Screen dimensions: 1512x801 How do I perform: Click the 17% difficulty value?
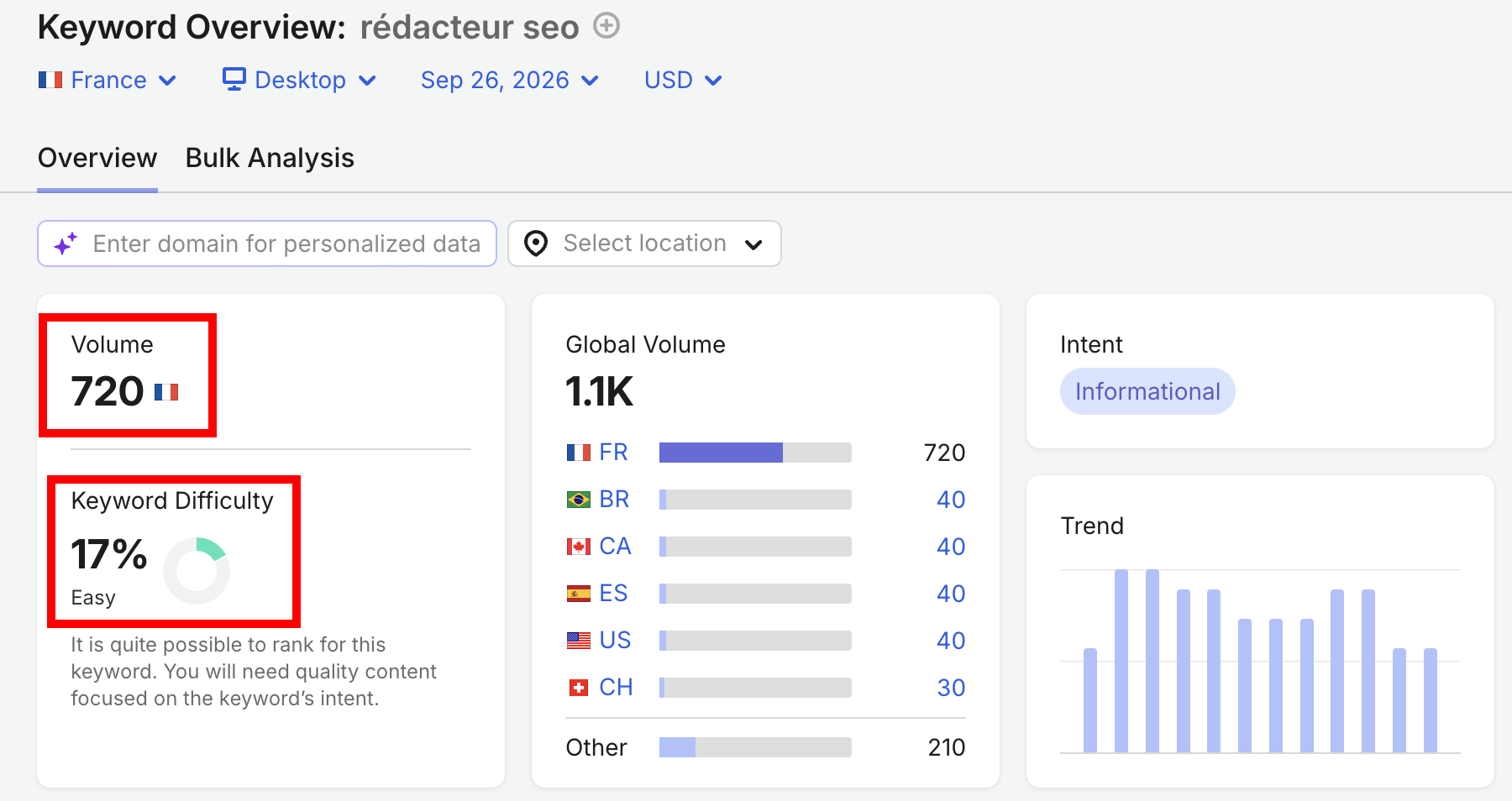[x=109, y=554]
